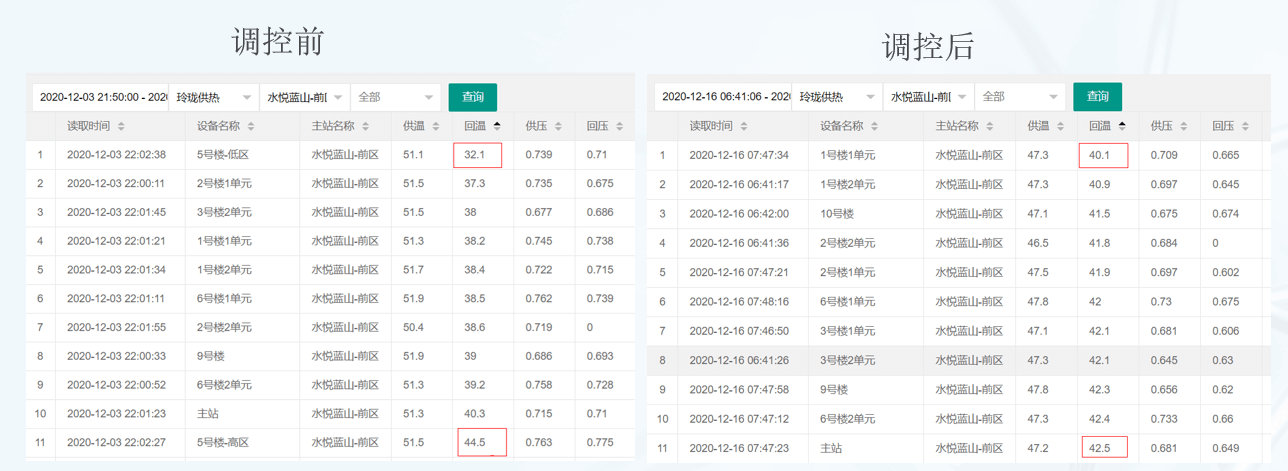
Task: Sort 供温 column in the 调控后 table
Action: click(1059, 127)
